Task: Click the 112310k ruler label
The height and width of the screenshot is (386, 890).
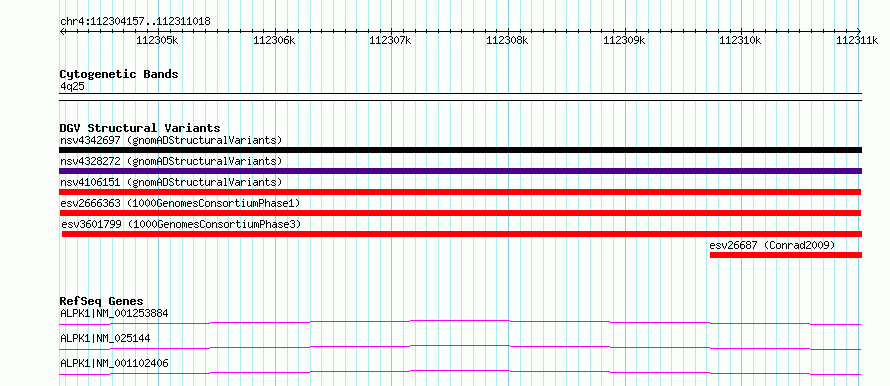Action: [740, 40]
